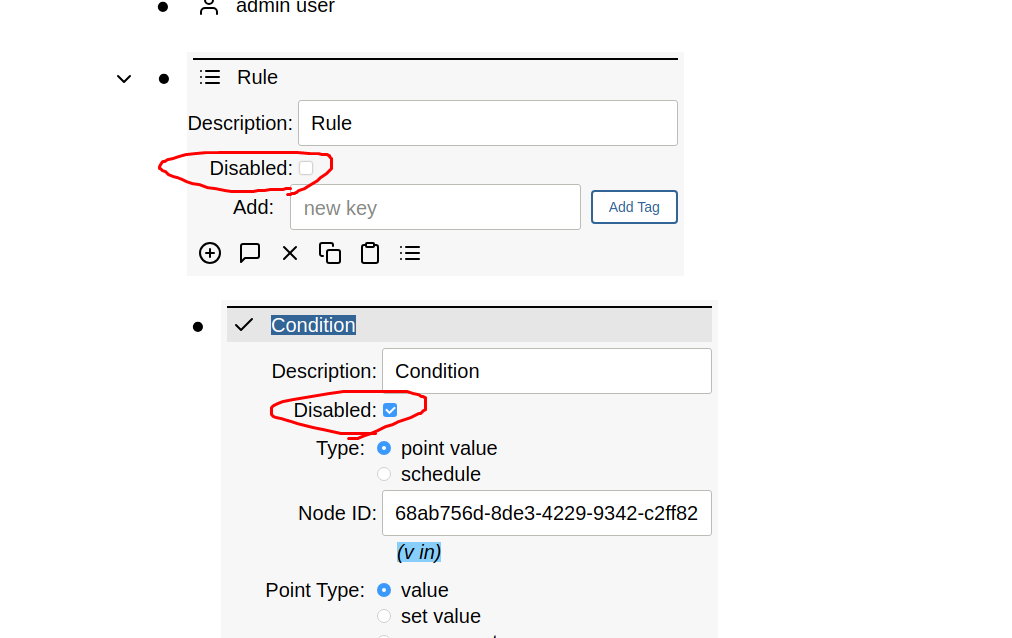The width and height of the screenshot is (1012, 638).
Task: Click the plus-circle add icon under Rule
Action: [210, 253]
